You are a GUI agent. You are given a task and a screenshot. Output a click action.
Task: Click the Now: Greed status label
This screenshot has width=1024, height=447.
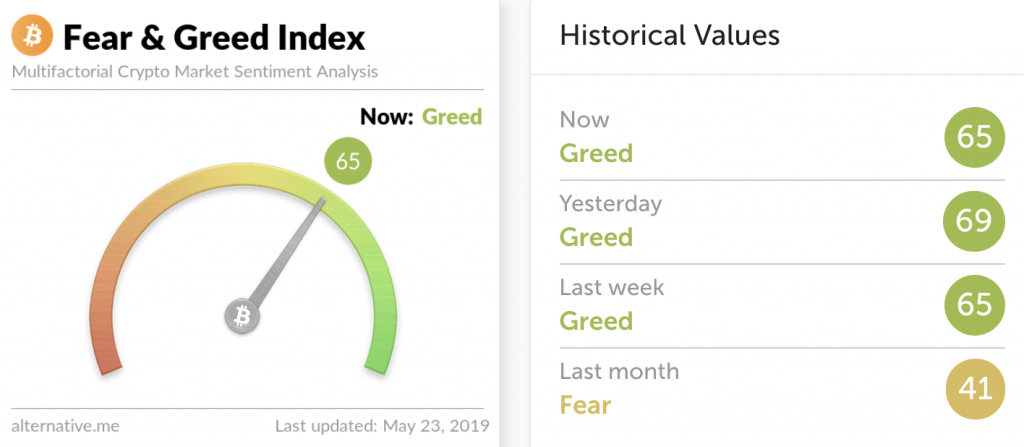[421, 117]
